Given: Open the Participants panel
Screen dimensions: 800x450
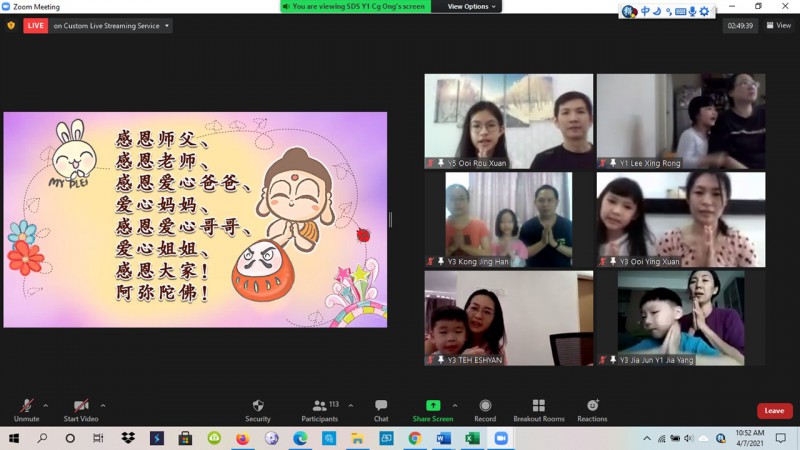Looking at the screenshot, I should point(319,409).
